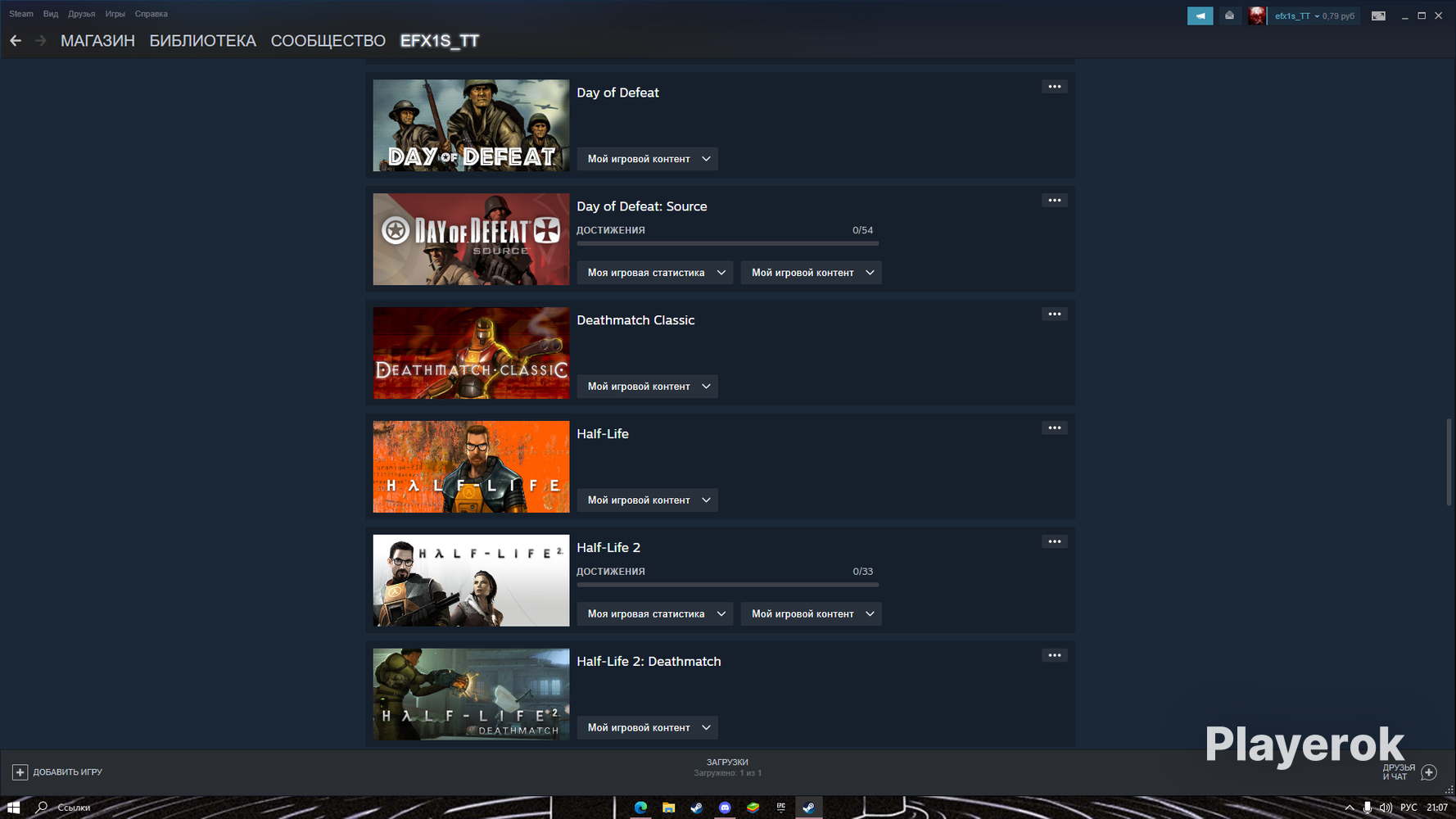The height and width of the screenshot is (819, 1456).
Task: Show hidden system tray icons
Action: [x=1350, y=808]
